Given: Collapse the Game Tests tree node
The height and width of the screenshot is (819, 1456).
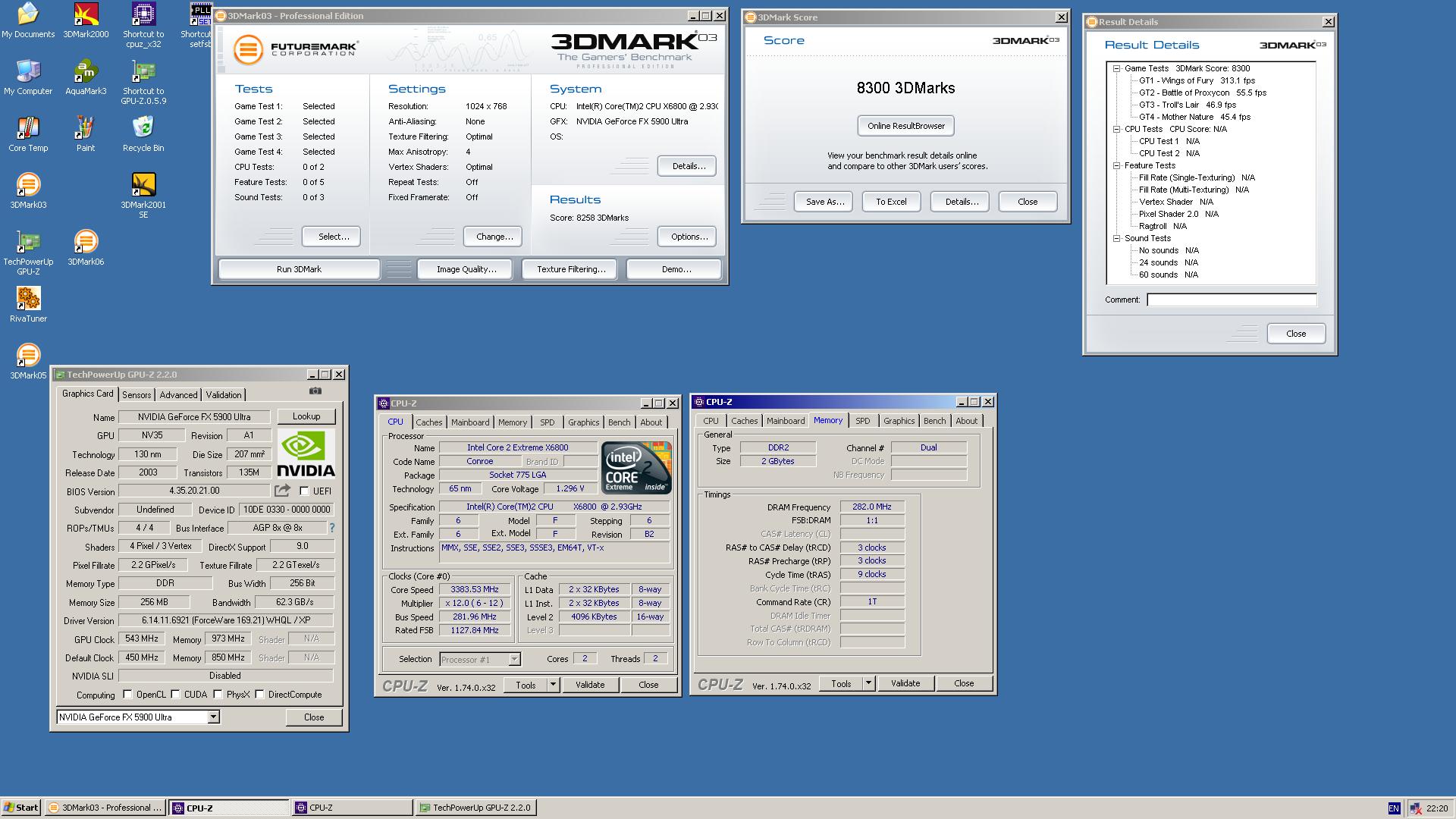Looking at the screenshot, I should (1116, 68).
